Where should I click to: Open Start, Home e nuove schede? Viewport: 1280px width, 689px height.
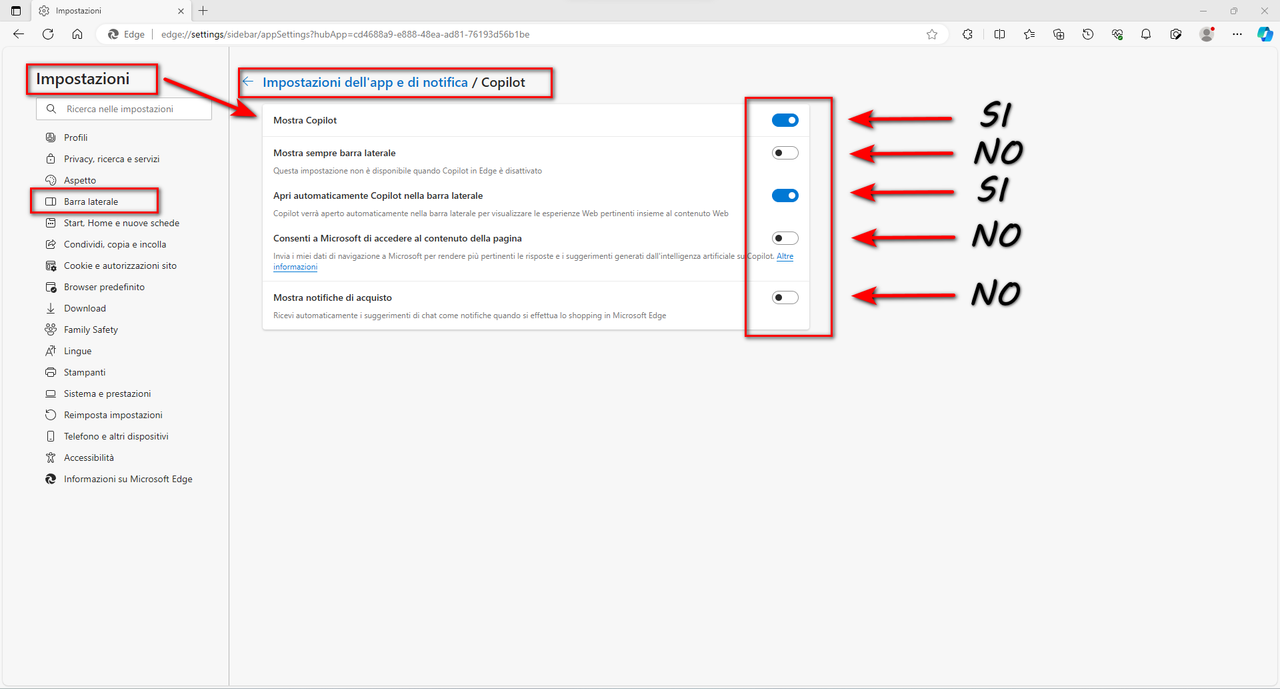tap(121, 223)
